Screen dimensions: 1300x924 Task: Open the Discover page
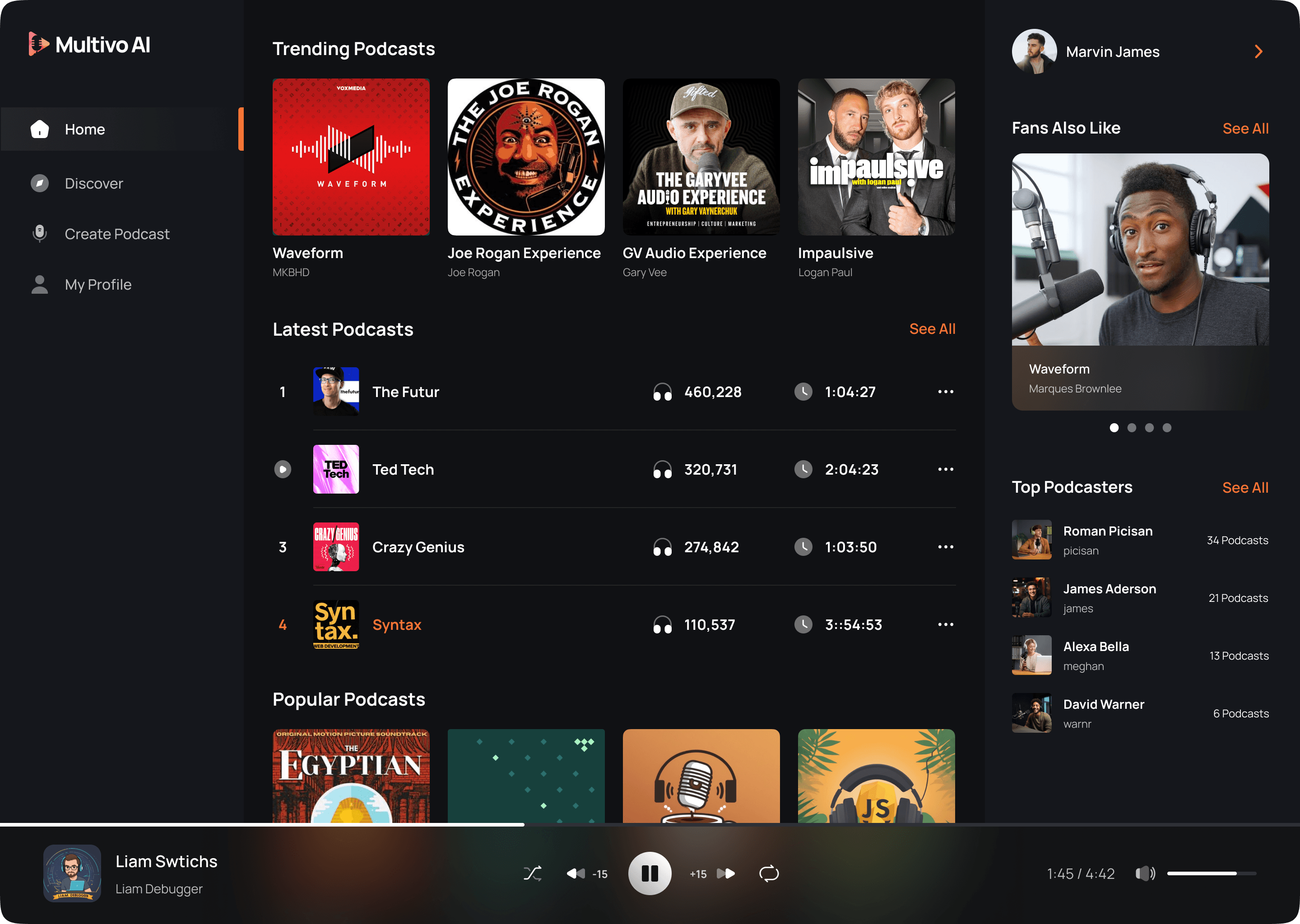93,183
